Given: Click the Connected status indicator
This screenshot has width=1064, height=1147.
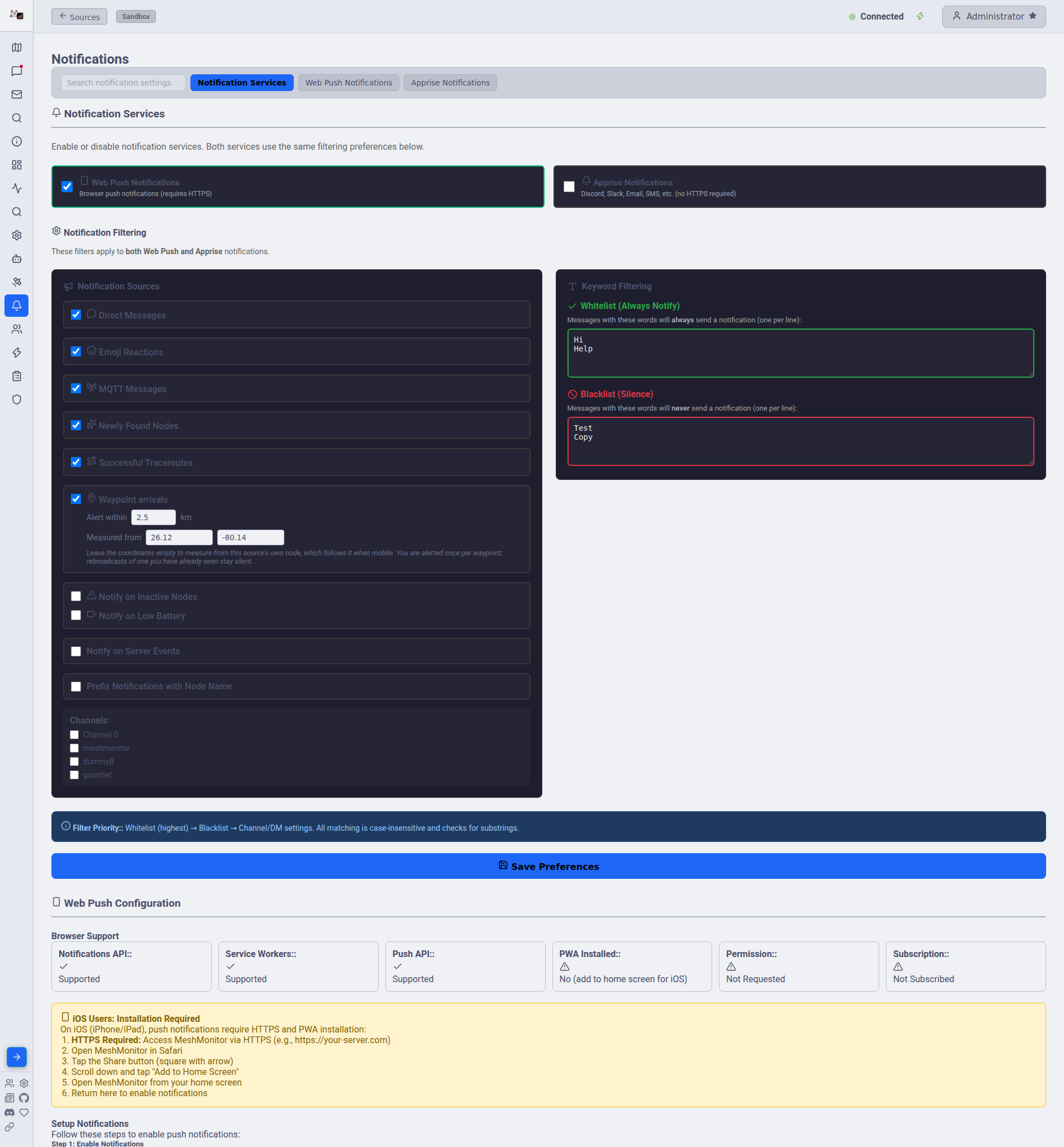Looking at the screenshot, I should point(876,16).
